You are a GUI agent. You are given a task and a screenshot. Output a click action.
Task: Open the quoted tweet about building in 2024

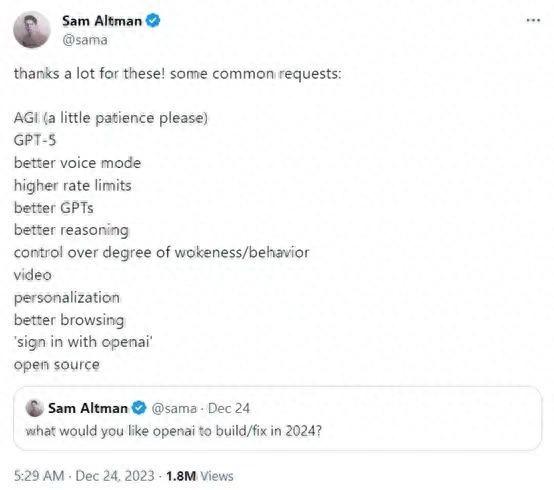click(277, 419)
